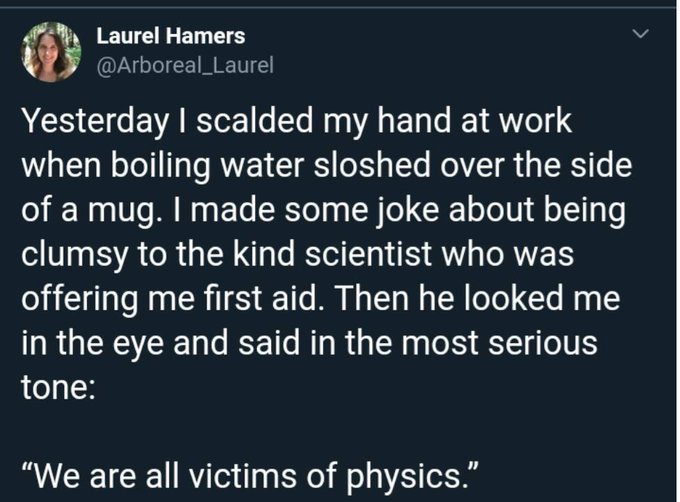Open Laurel Hamers' profile picture
This screenshot has width=680, height=502.
(51, 52)
